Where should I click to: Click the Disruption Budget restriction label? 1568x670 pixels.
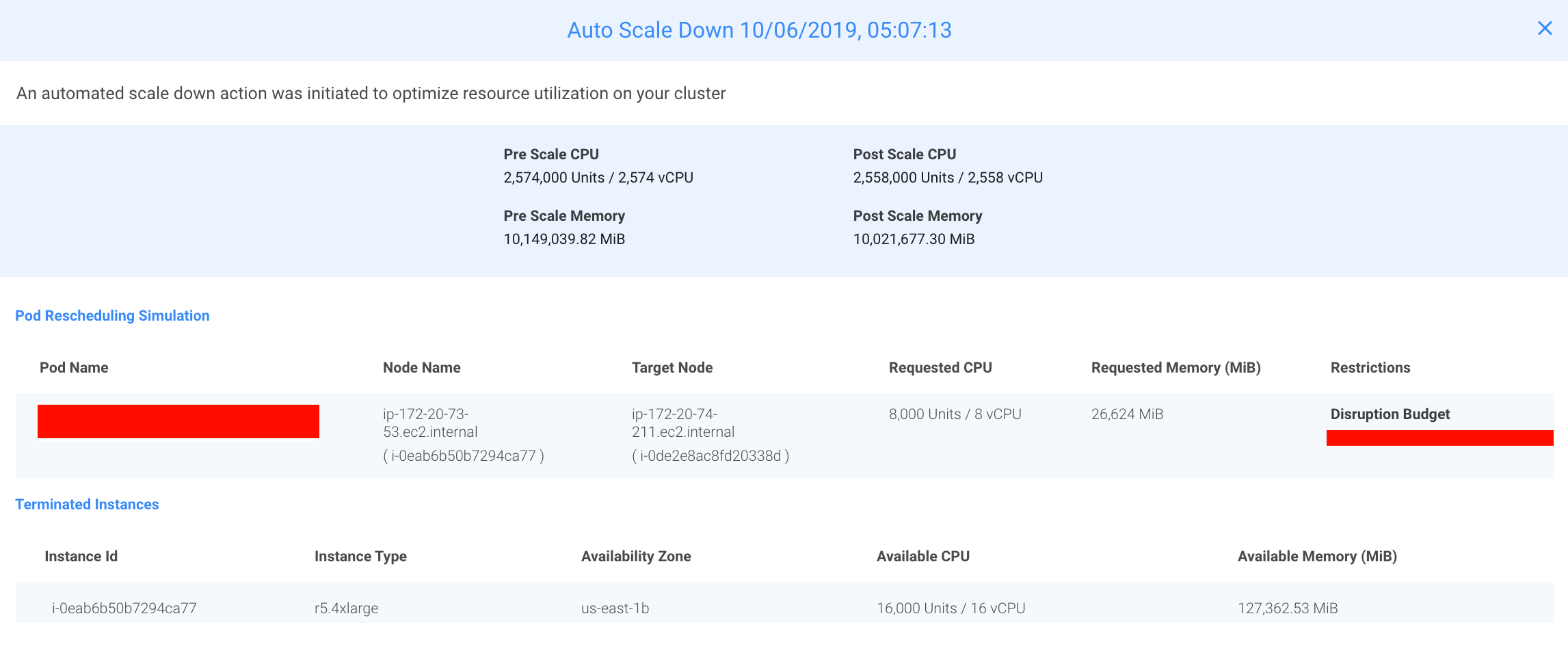(1390, 414)
